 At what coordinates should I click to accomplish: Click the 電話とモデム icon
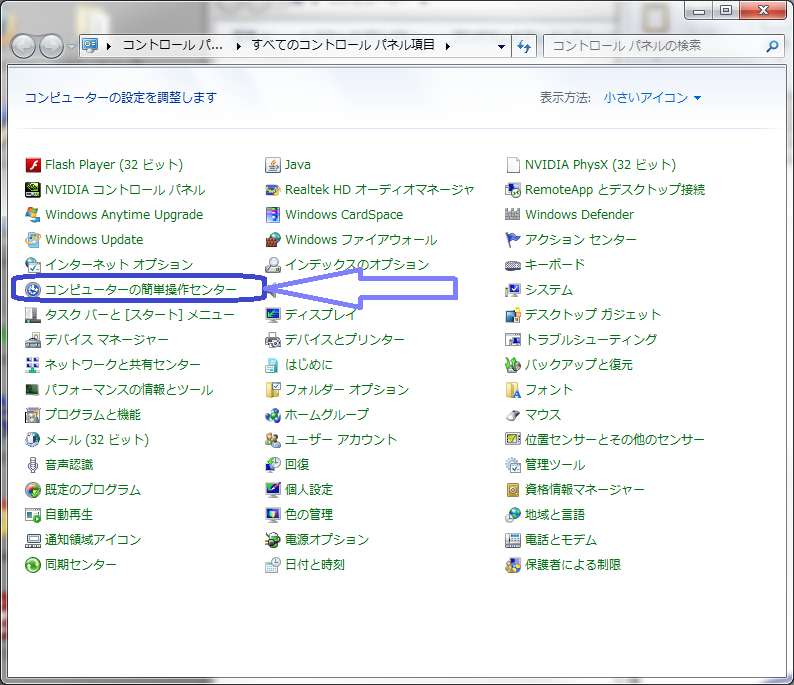point(512,540)
